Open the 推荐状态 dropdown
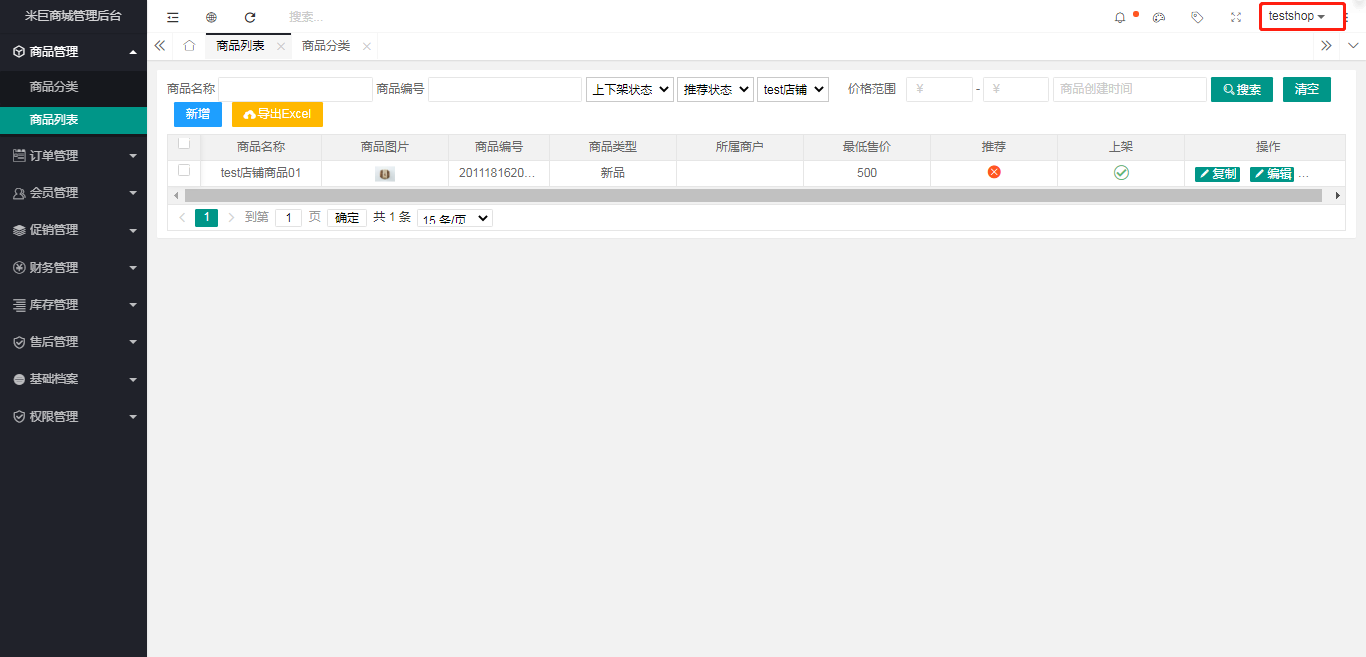 tap(715, 89)
